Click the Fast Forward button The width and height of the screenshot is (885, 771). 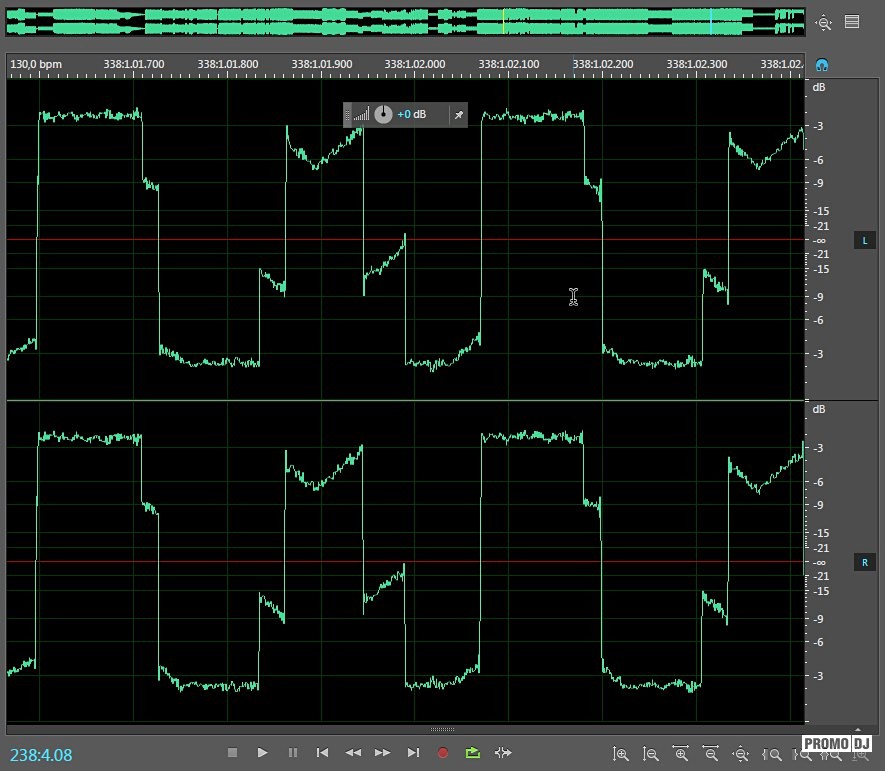tap(382, 753)
